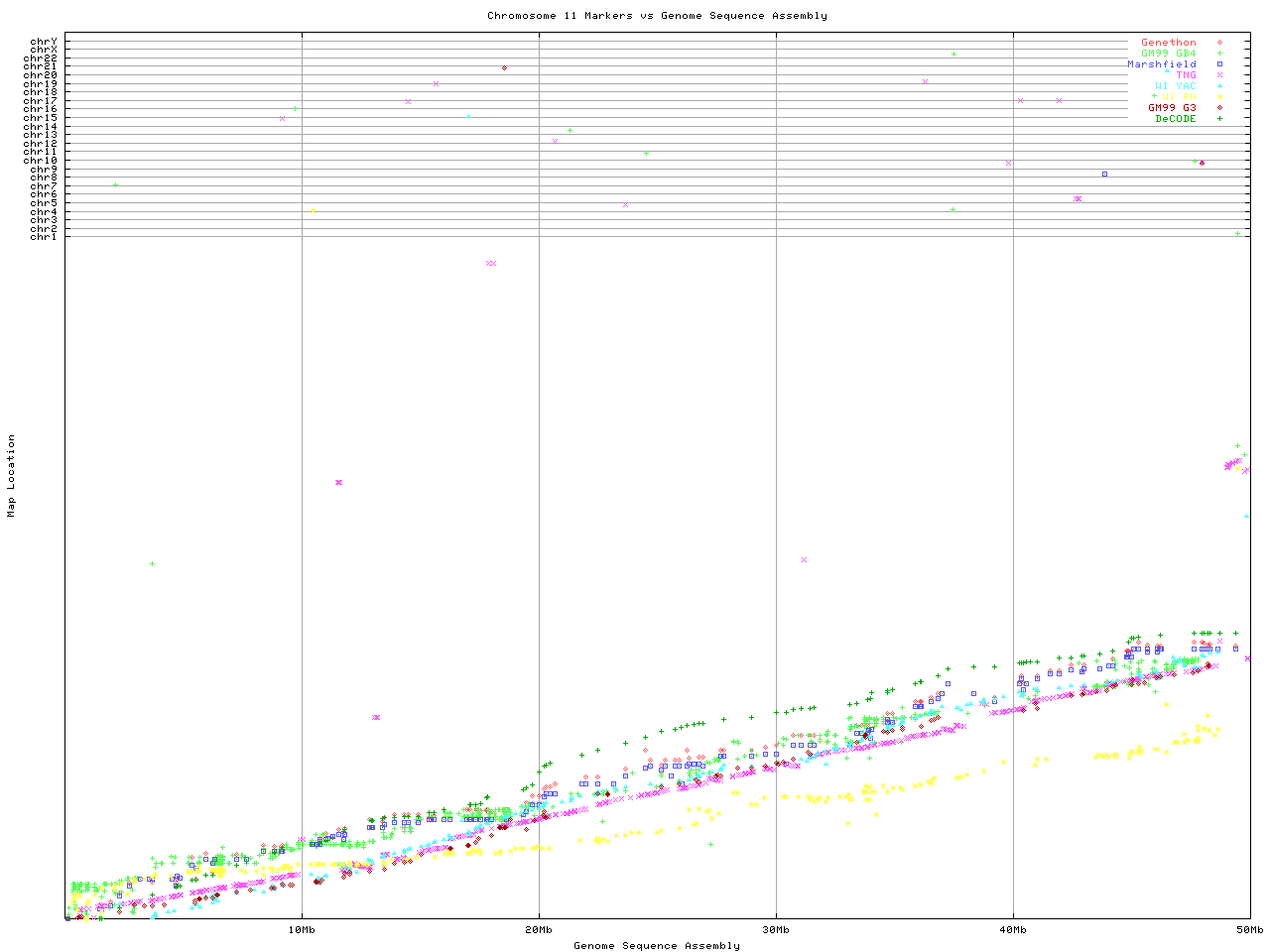
Task: Click the chrY label on y-axis
Action: click(x=44, y=42)
